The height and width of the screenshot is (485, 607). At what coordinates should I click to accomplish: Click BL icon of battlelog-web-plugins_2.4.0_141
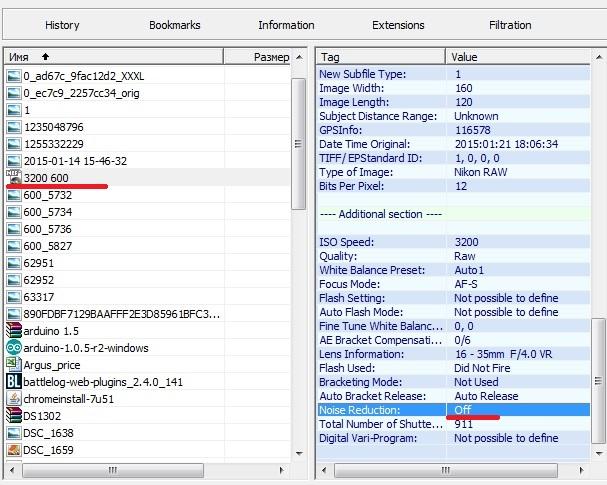[x=14, y=382]
